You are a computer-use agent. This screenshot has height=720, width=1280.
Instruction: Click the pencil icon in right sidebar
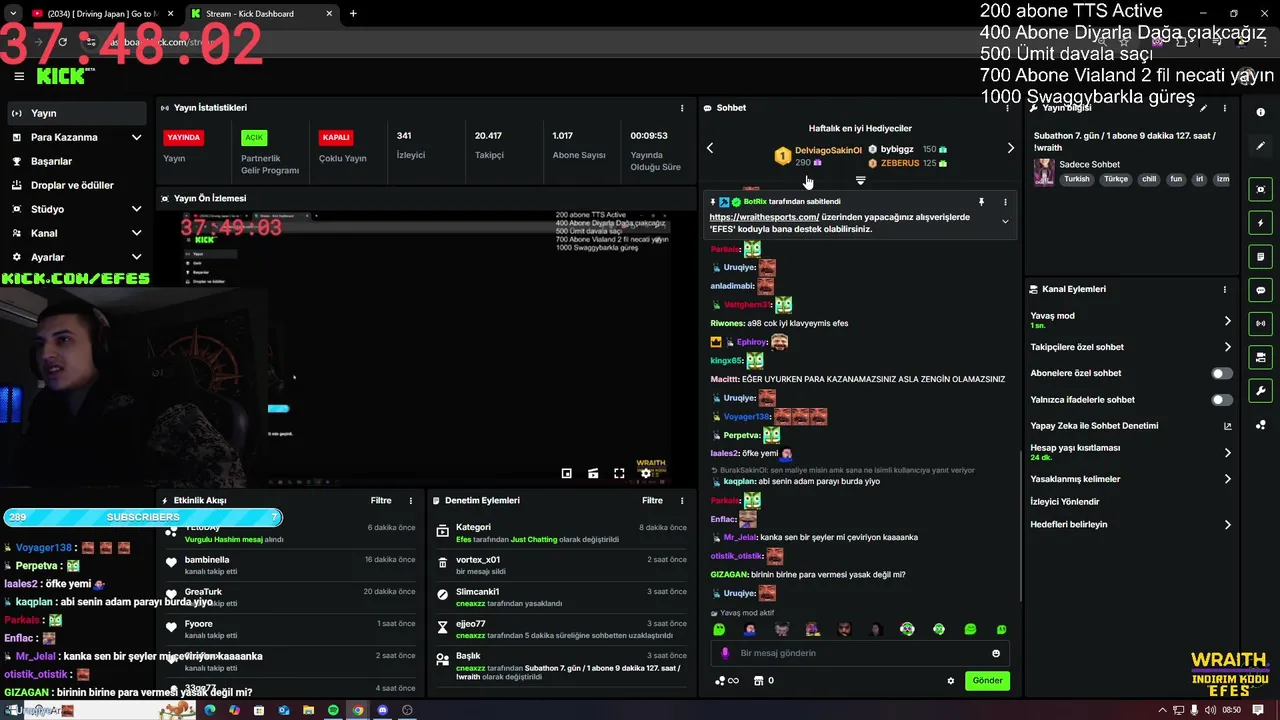pyautogui.click(x=1261, y=146)
